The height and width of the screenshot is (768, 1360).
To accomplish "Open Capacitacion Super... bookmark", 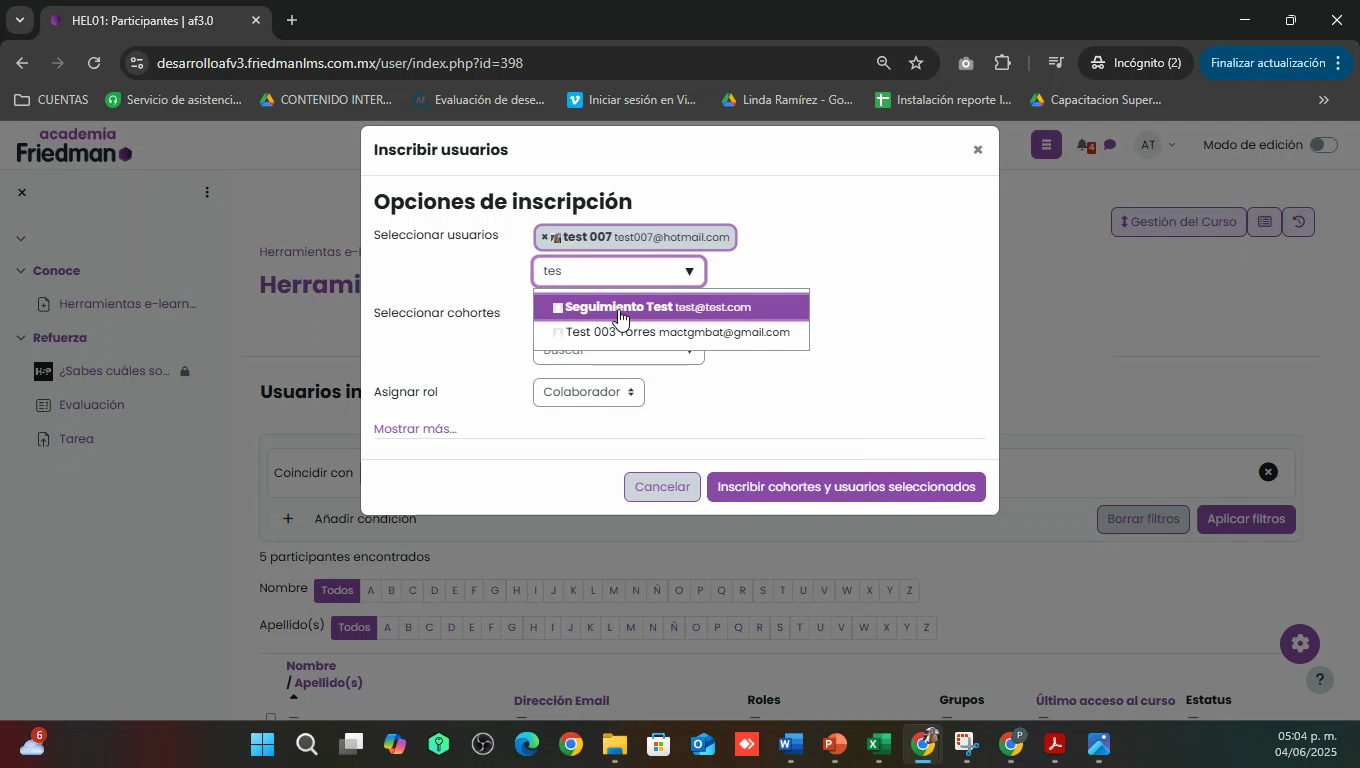I will click(1095, 100).
